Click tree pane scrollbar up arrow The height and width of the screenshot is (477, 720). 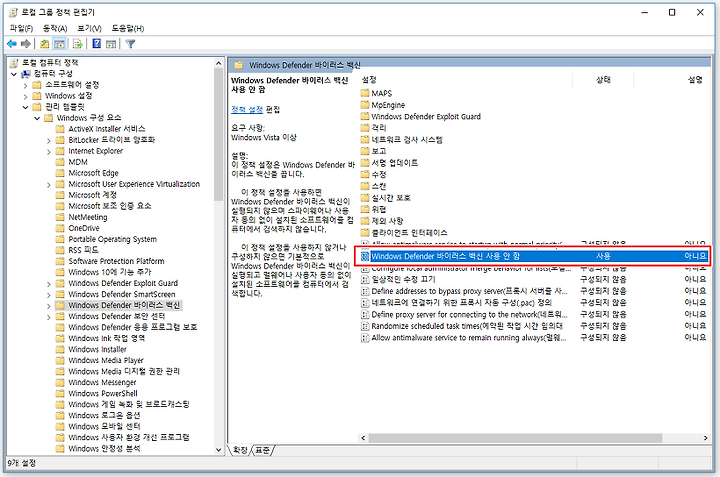[219, 63]
